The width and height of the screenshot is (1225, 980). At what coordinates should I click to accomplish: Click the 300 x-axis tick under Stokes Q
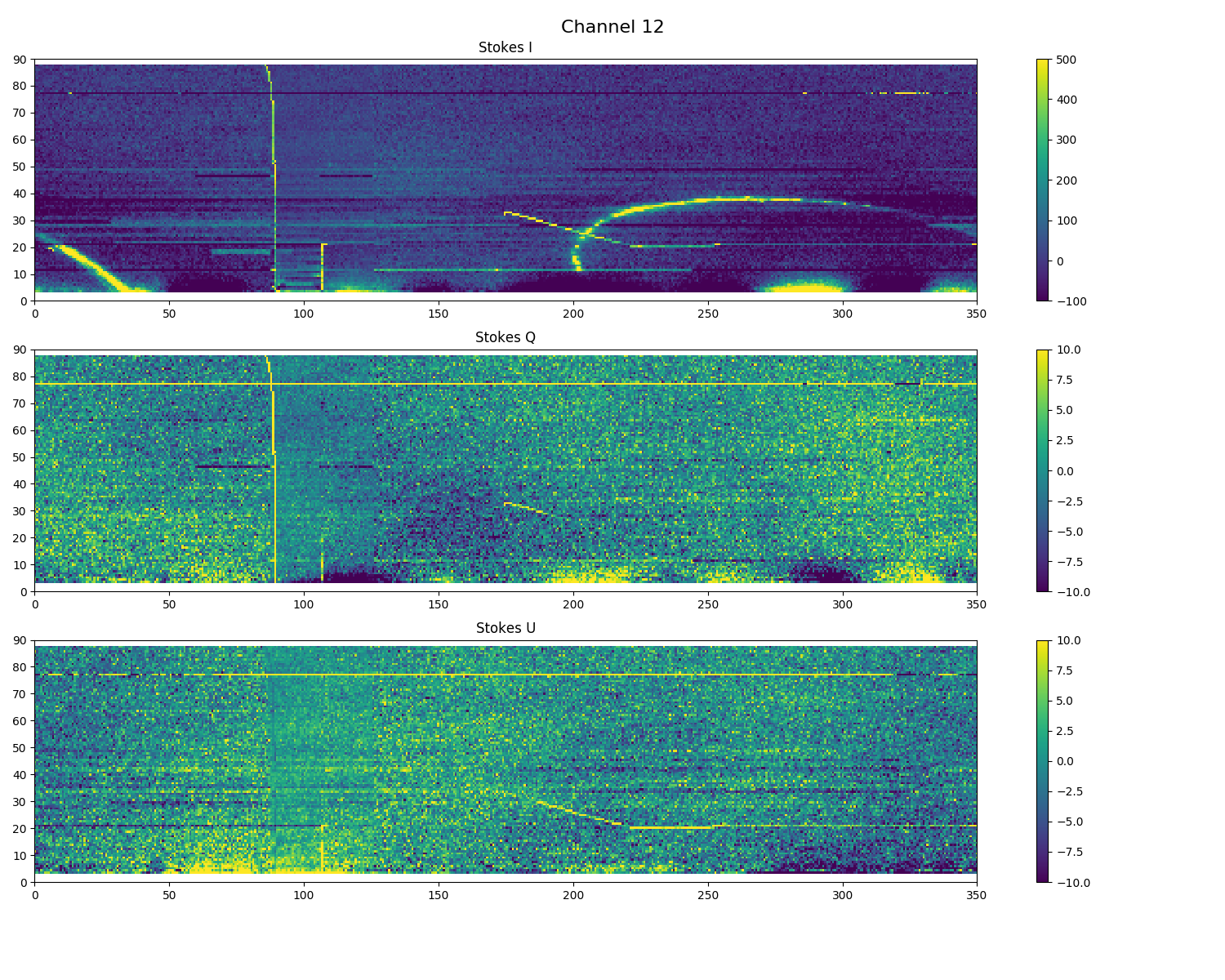pyautogui.click(x=842, y=604)
